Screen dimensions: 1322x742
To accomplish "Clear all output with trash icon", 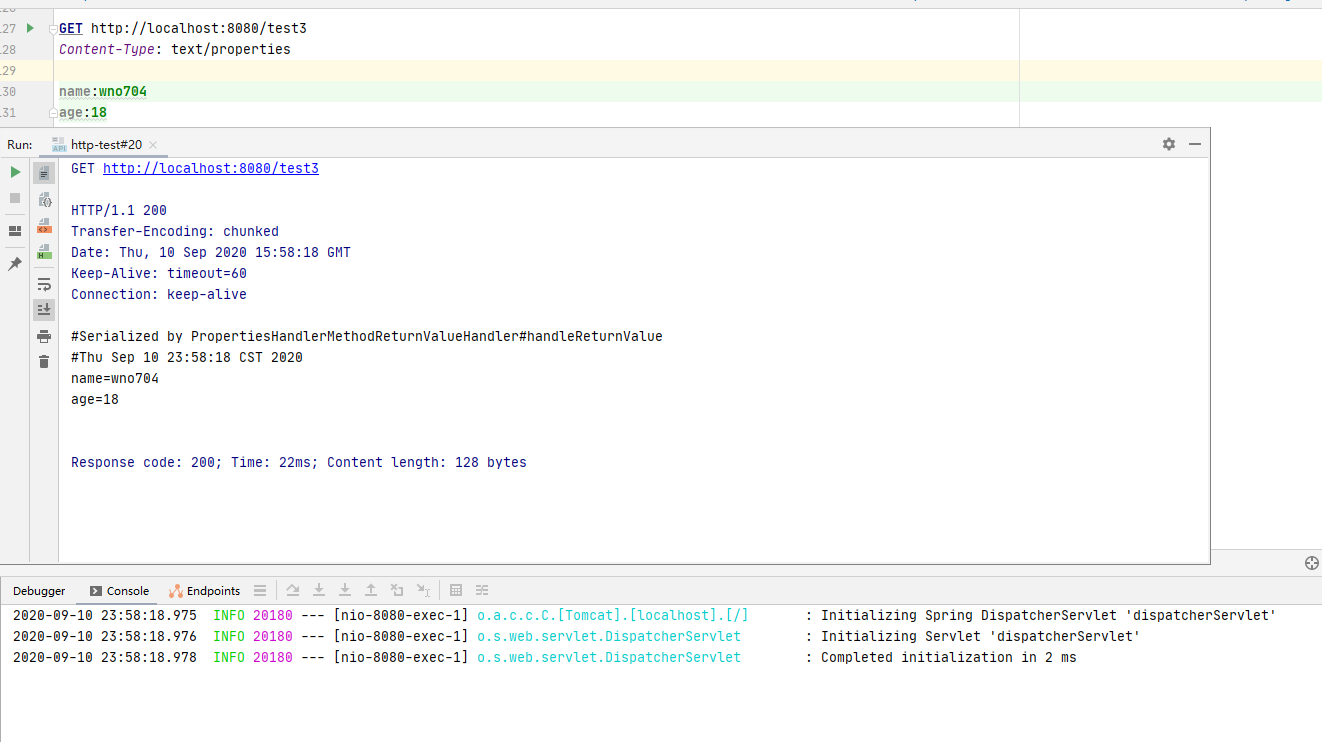I will 44,361.
